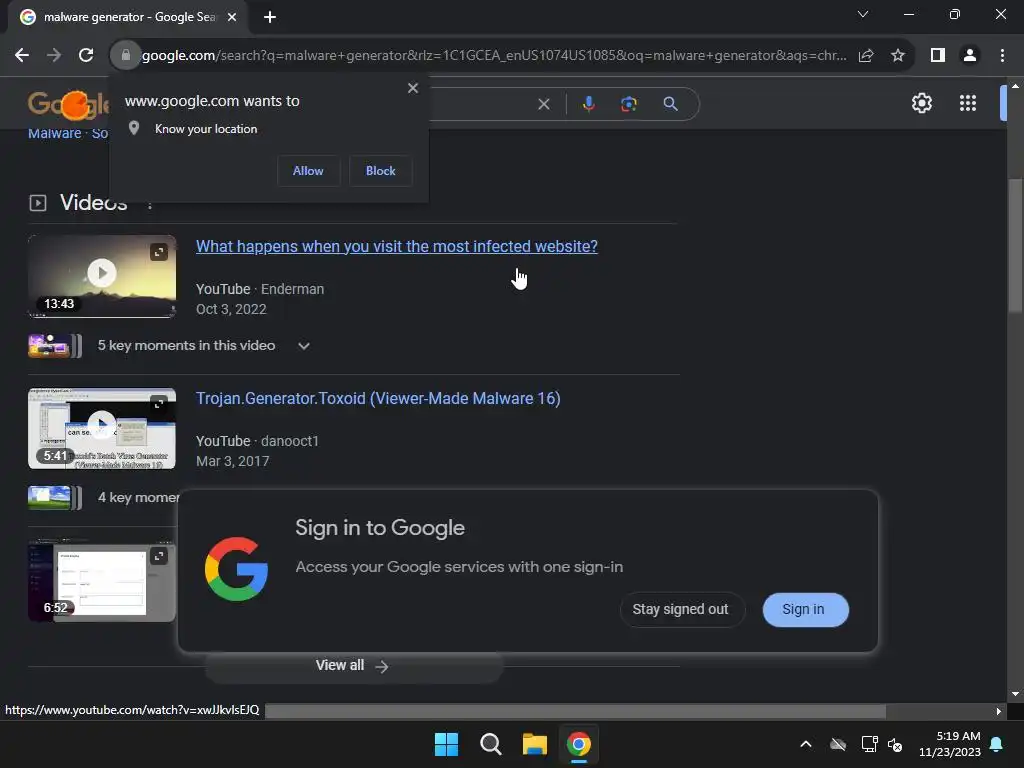Open the site info lock icon
This screenshot has height=768, width=1024.
[x=125, y=56]
